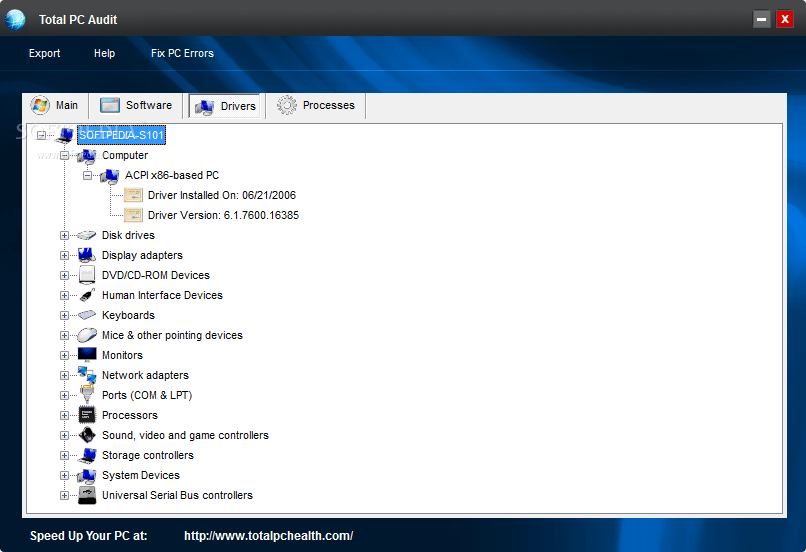Click the card icon for Driver Version
Image resolution: width=806 pixels, height=552 pixels.
point(133,215)
